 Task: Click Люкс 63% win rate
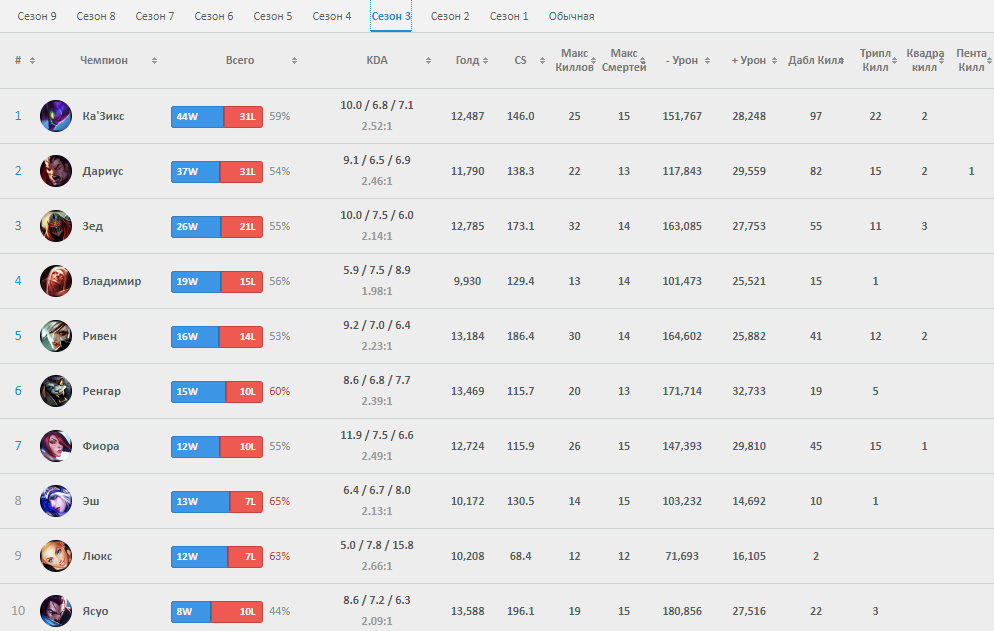point(280,556)
